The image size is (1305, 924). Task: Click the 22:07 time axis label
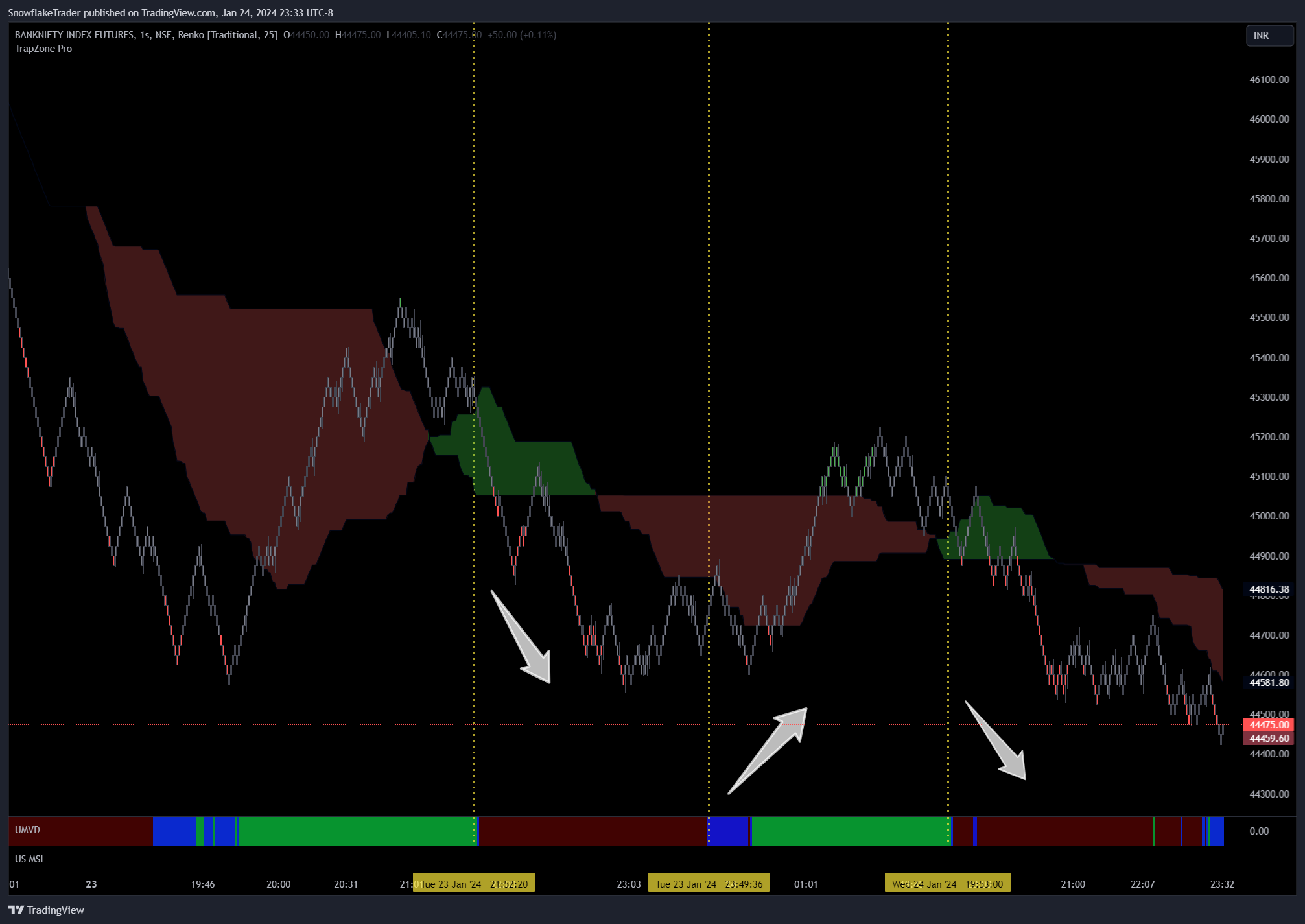point(1142,884)
